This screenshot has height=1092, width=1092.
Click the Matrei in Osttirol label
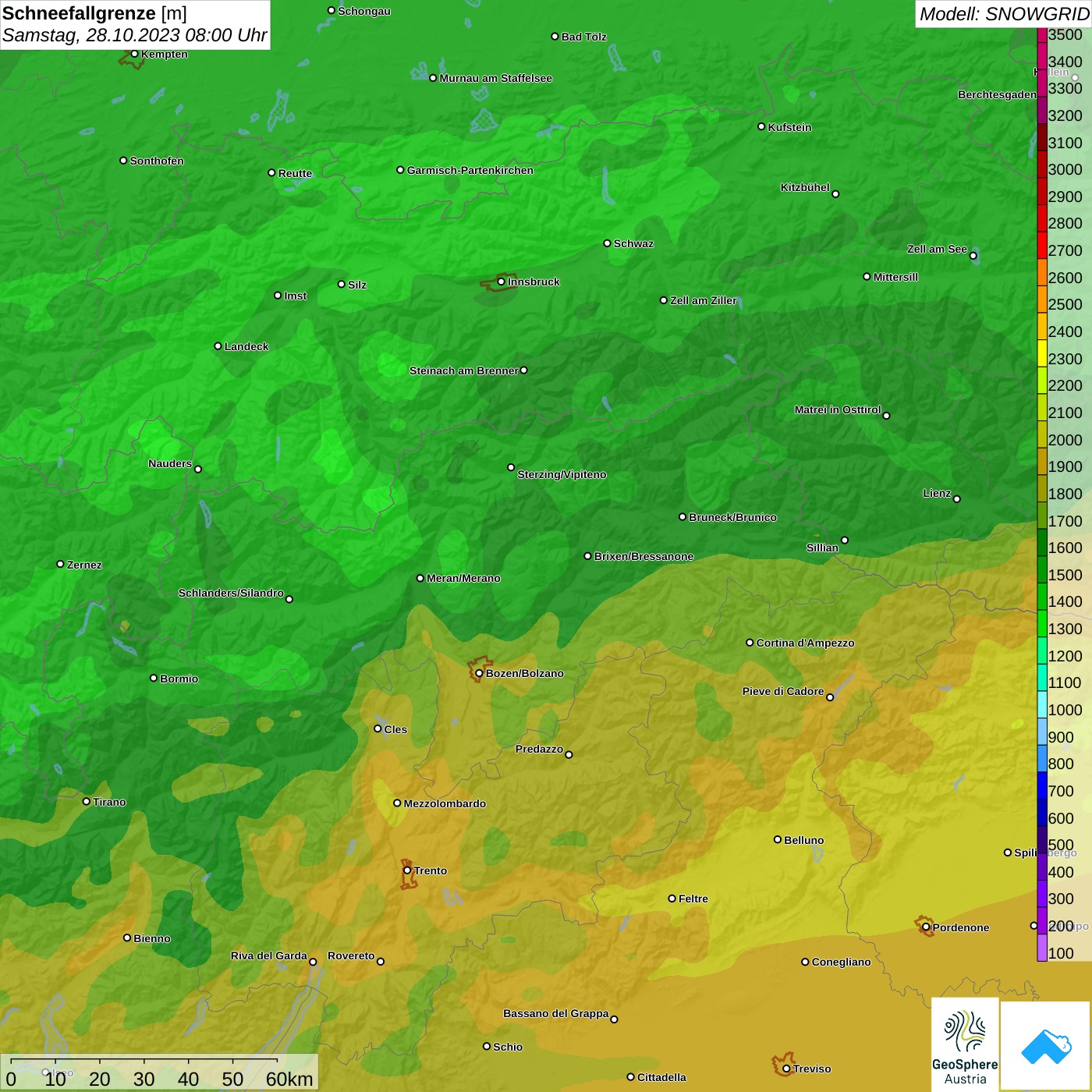(x=838, y=409)
